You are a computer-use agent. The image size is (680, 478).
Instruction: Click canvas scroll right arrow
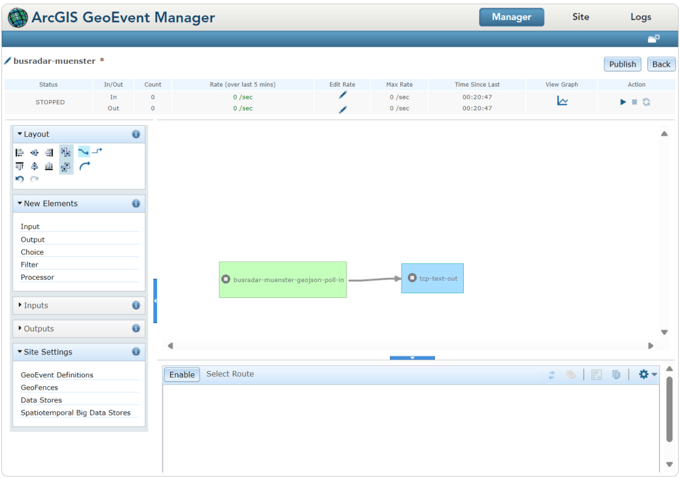pos(651,346)
